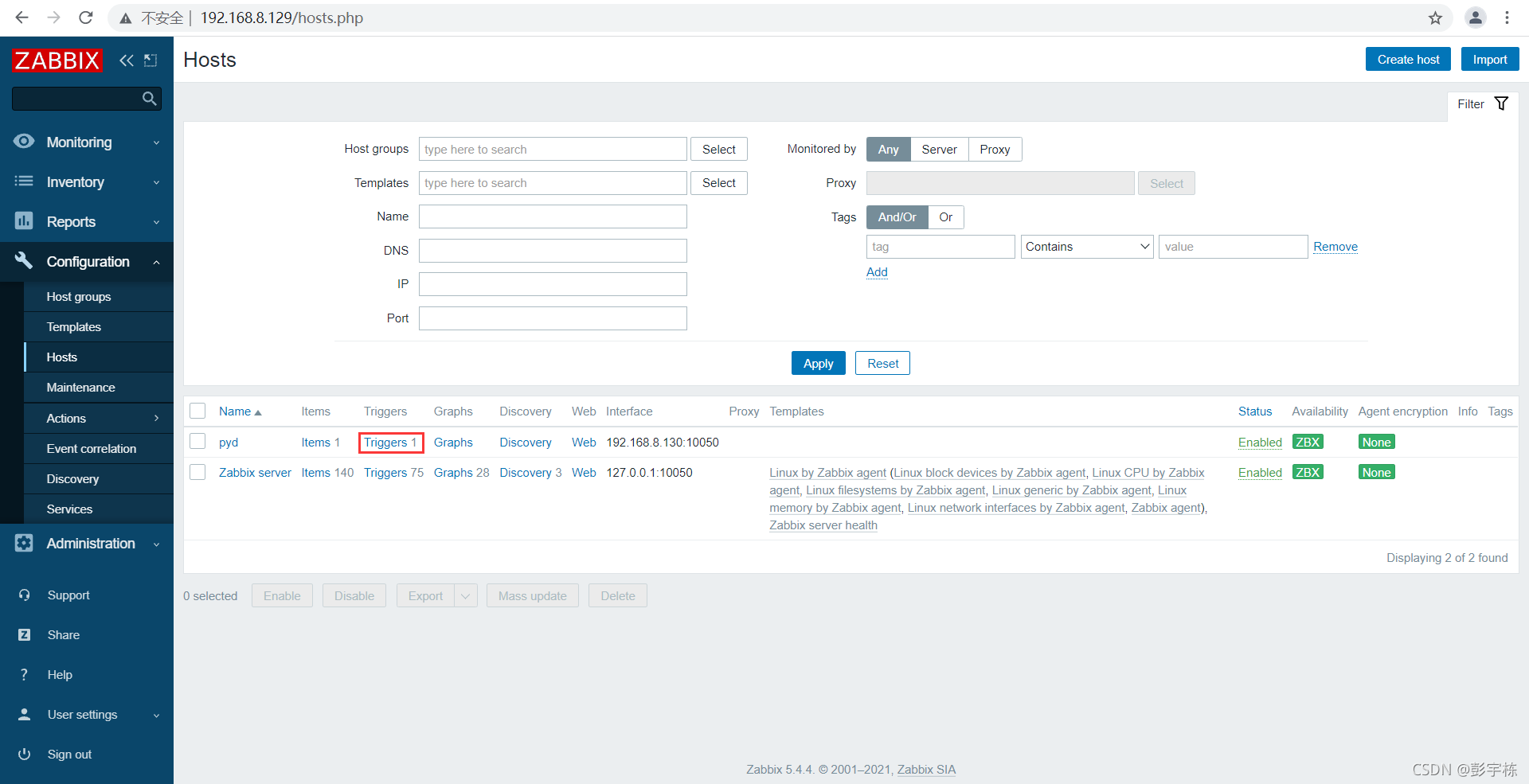
Task: Bookmark page with star icon
Action: click(x=1435, y=18)
